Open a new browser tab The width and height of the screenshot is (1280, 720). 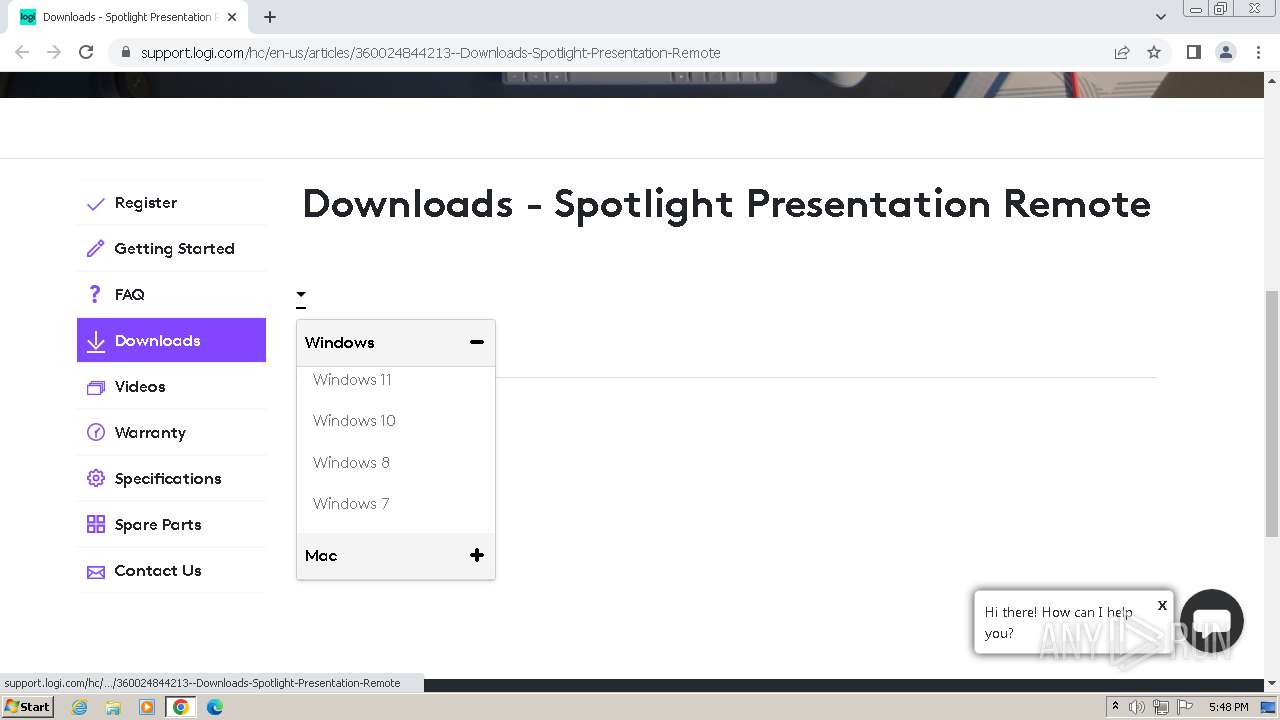coord(270,17)
